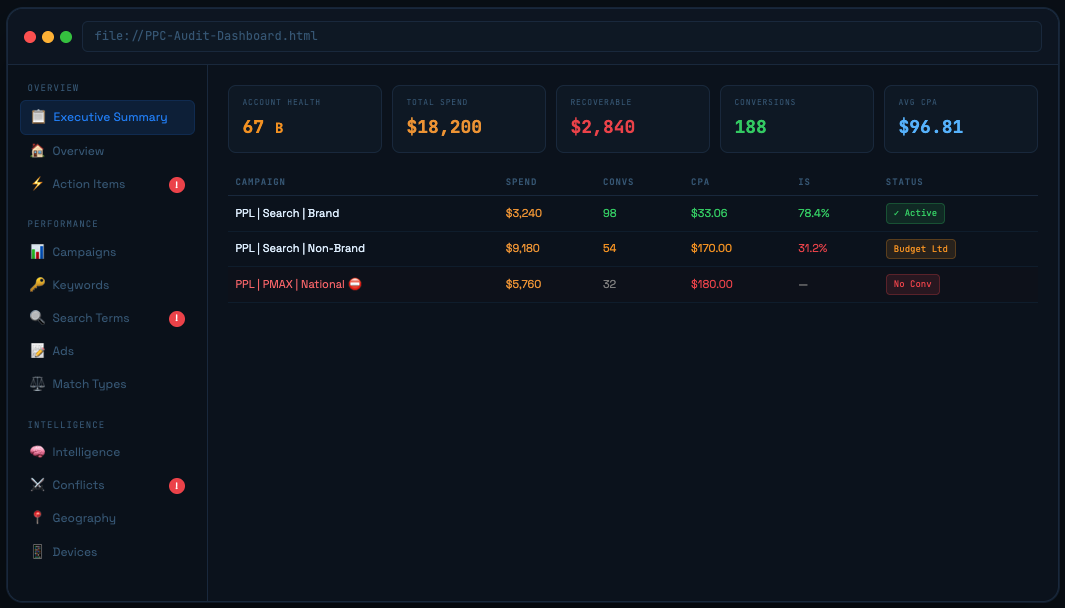The width and height of the screenshot is (1065, 608).
Task: Select the Devices phone icon
Action: (38, 552)
